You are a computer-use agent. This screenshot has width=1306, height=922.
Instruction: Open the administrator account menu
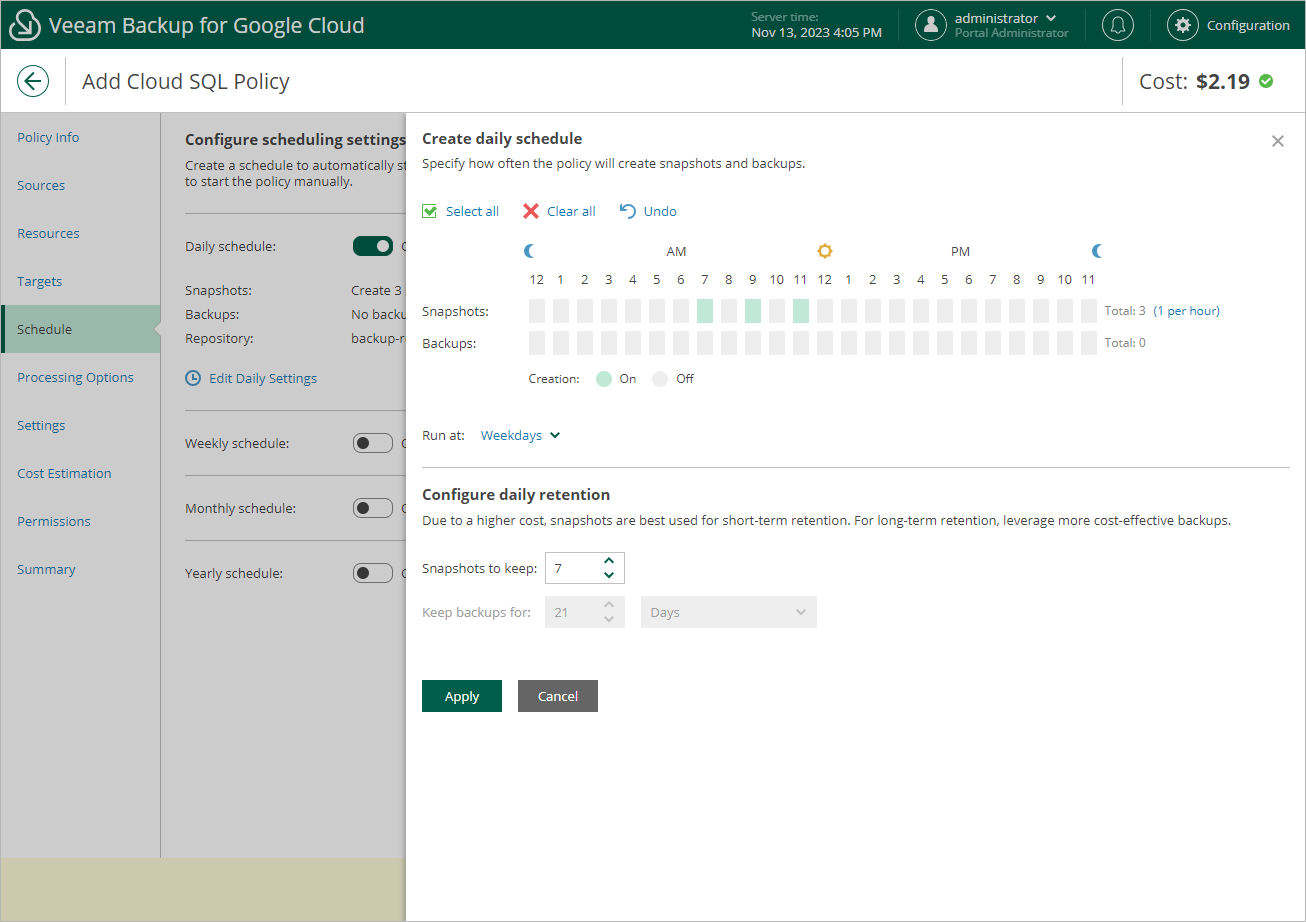[x=1006, y=18]
